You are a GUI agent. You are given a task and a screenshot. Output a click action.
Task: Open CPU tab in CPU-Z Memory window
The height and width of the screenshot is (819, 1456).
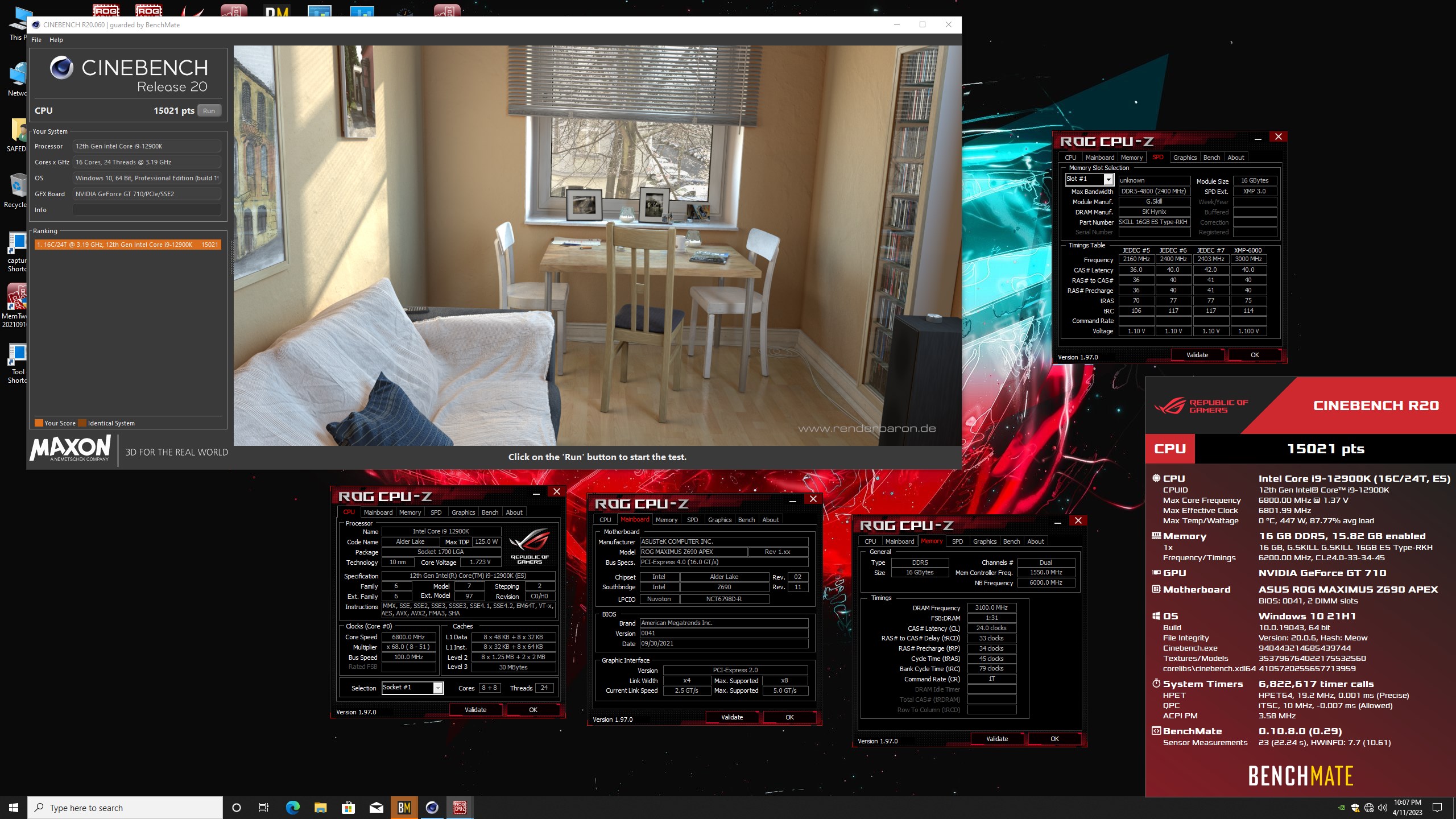point(870,541)
